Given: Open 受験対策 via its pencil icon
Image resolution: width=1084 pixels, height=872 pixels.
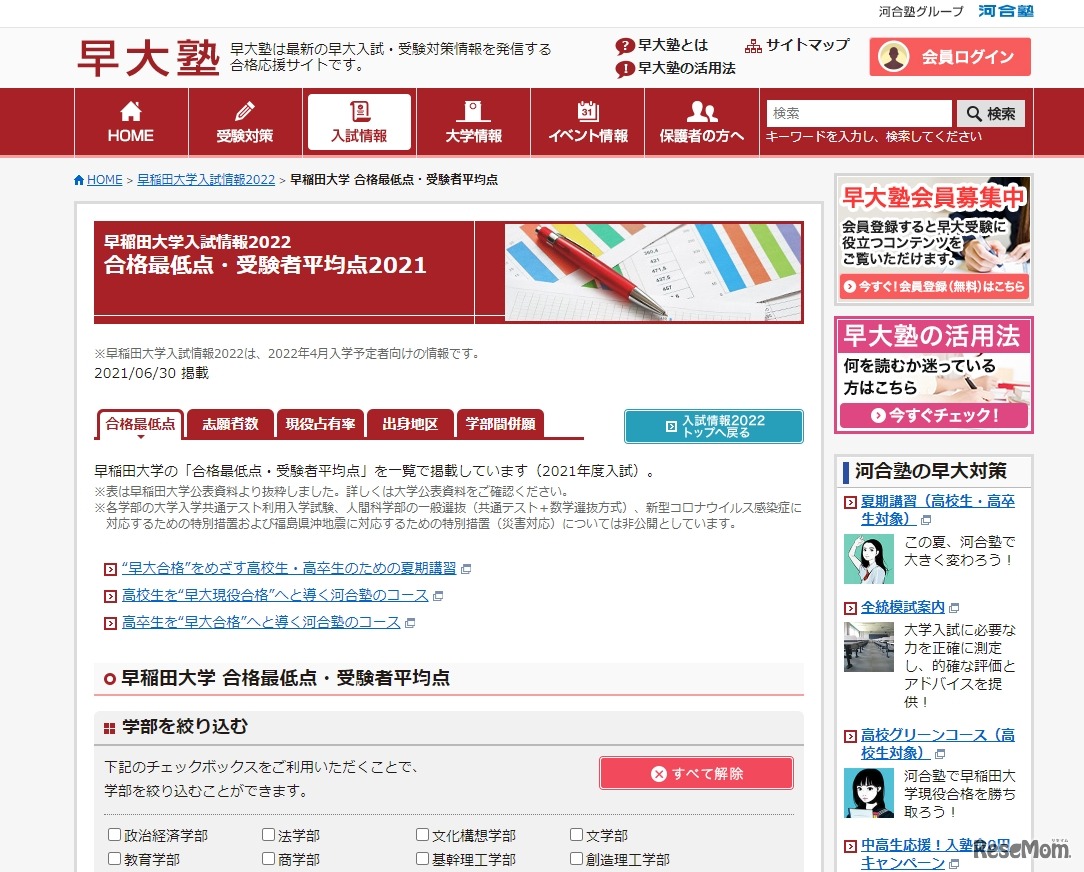Looking at the screenshot, I should click(244, 110).
